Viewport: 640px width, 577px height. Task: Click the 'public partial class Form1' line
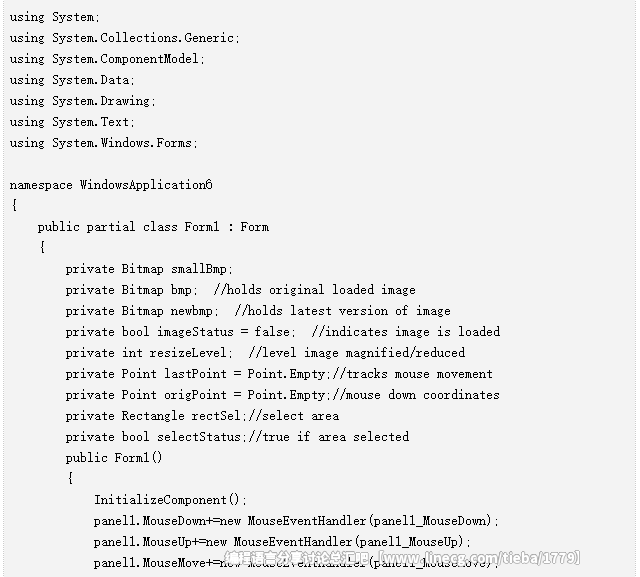tap(153, 227)
